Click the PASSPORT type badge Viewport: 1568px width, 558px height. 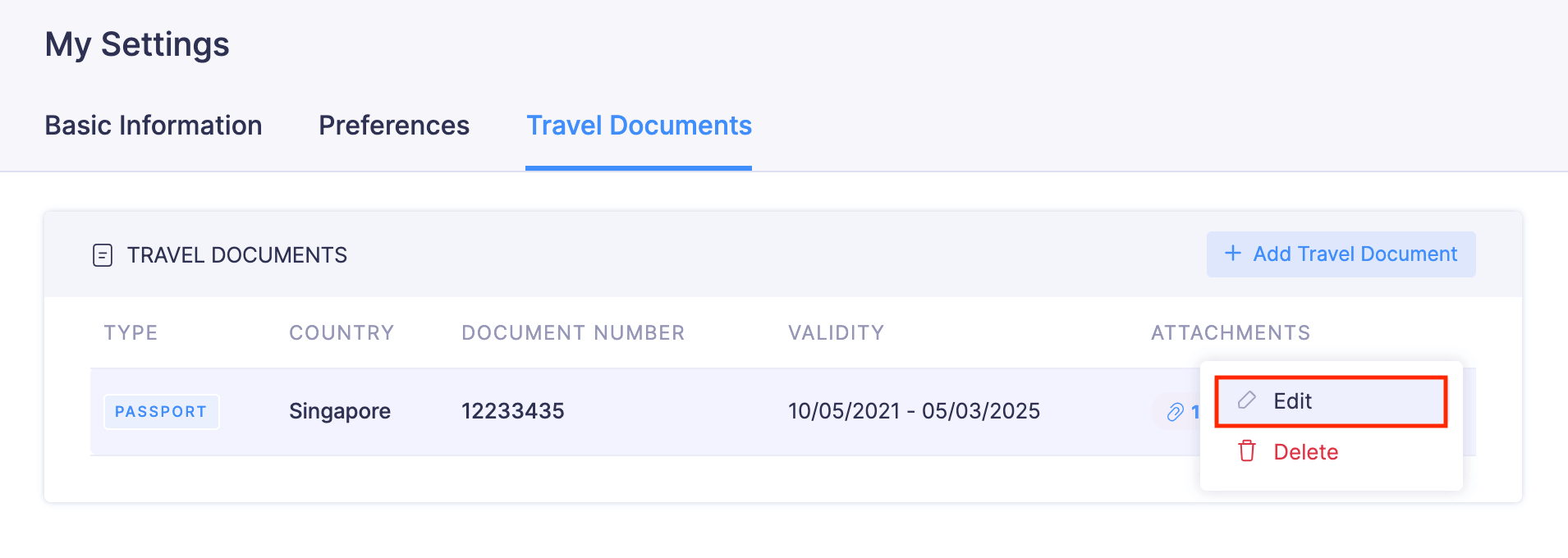161,412
